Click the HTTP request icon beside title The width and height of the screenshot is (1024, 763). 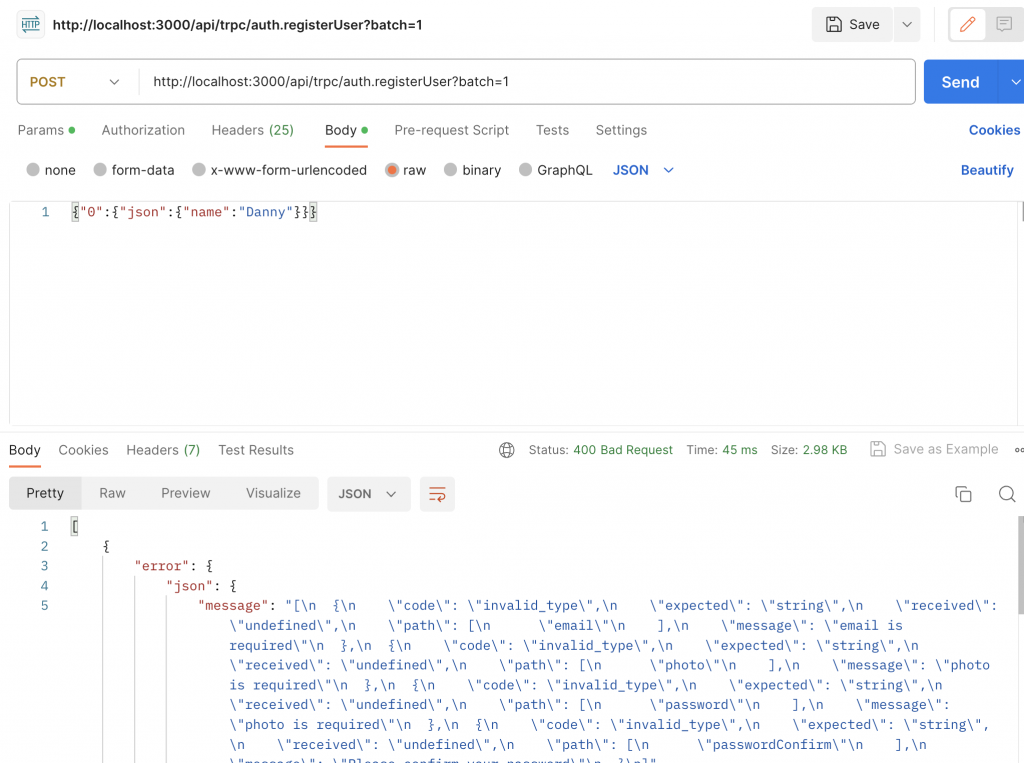point(31,25)
